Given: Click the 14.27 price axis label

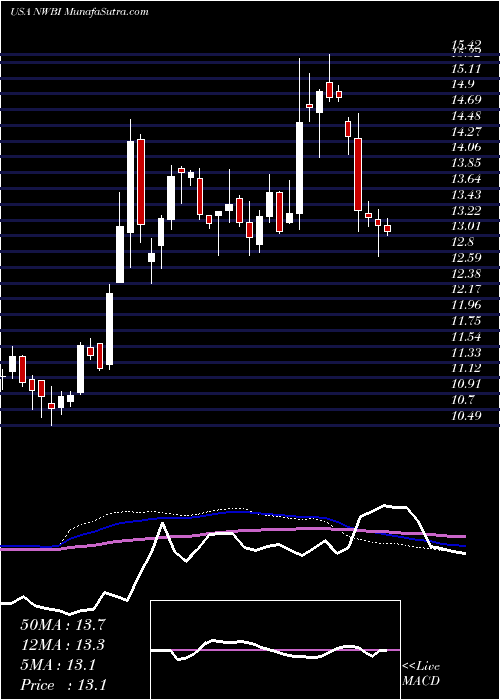Looking at the screenshot, I should (466, 132).
